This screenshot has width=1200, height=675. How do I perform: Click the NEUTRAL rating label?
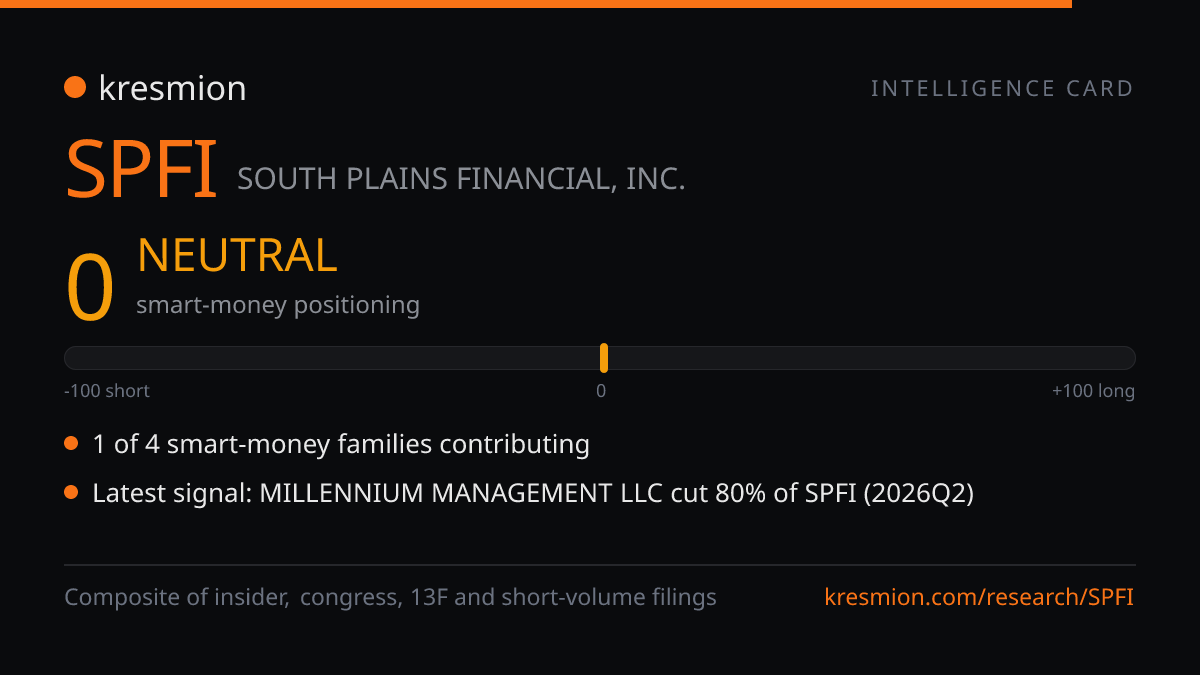237,256
